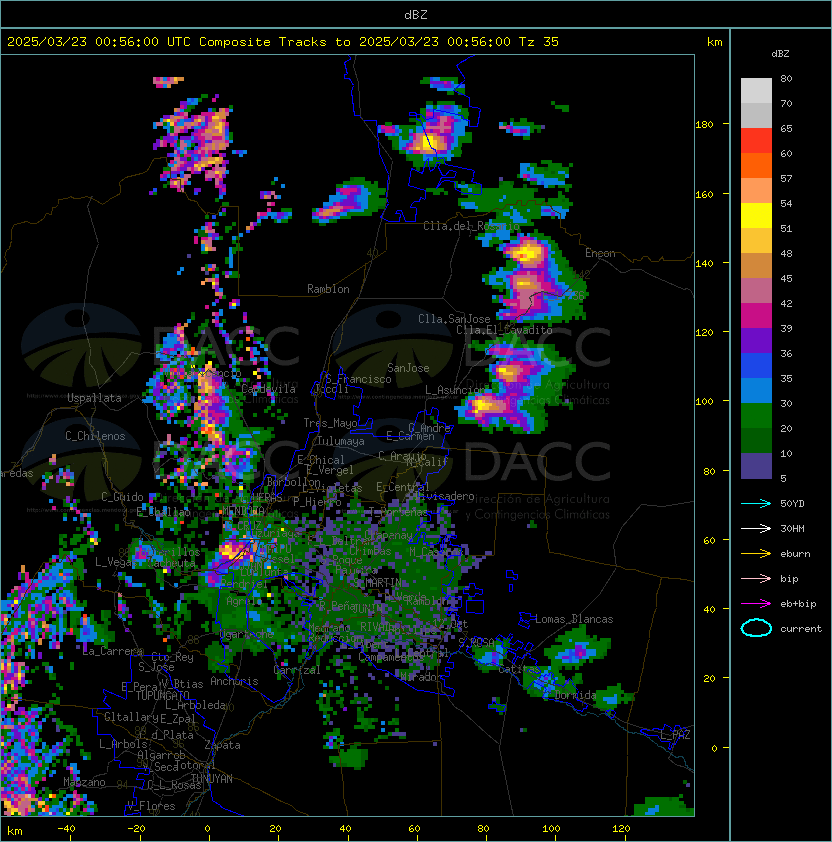
Task: Click the pink bip arrow in legend
Action: pyautogui.click(x=756, y=579)
